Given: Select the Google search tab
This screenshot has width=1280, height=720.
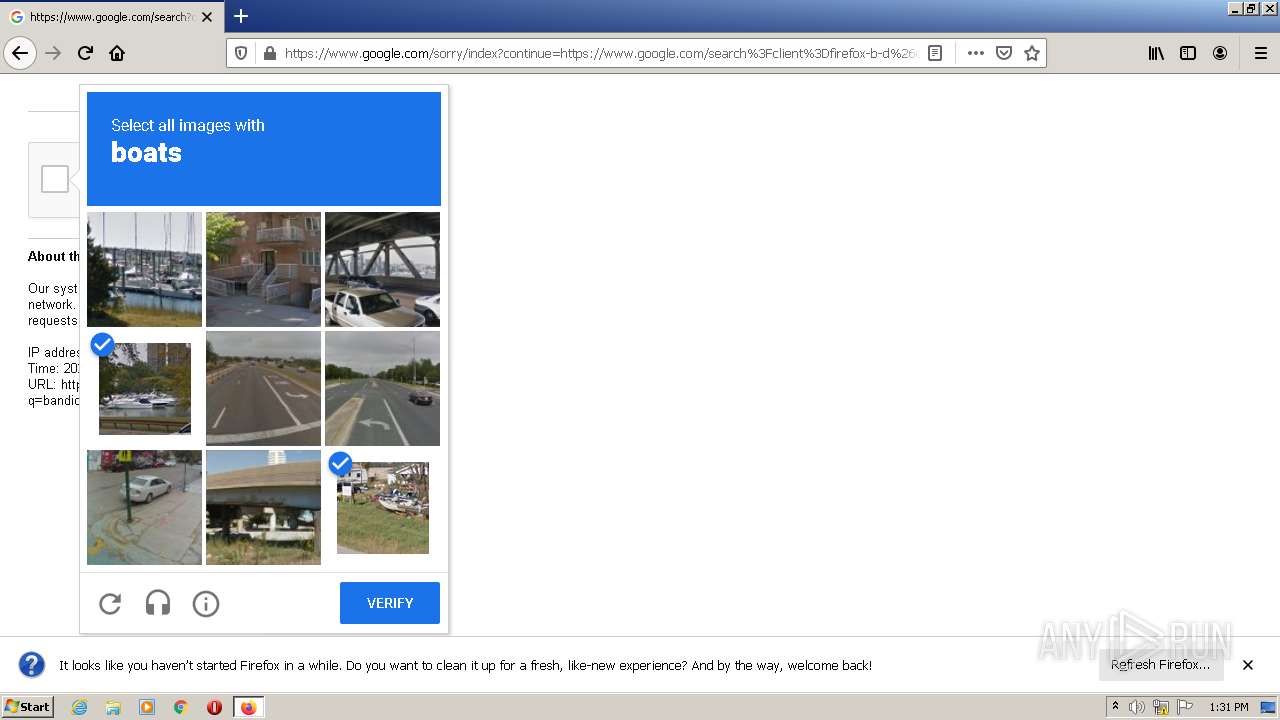Looking at the screenshot, I should tap(111, 17).
